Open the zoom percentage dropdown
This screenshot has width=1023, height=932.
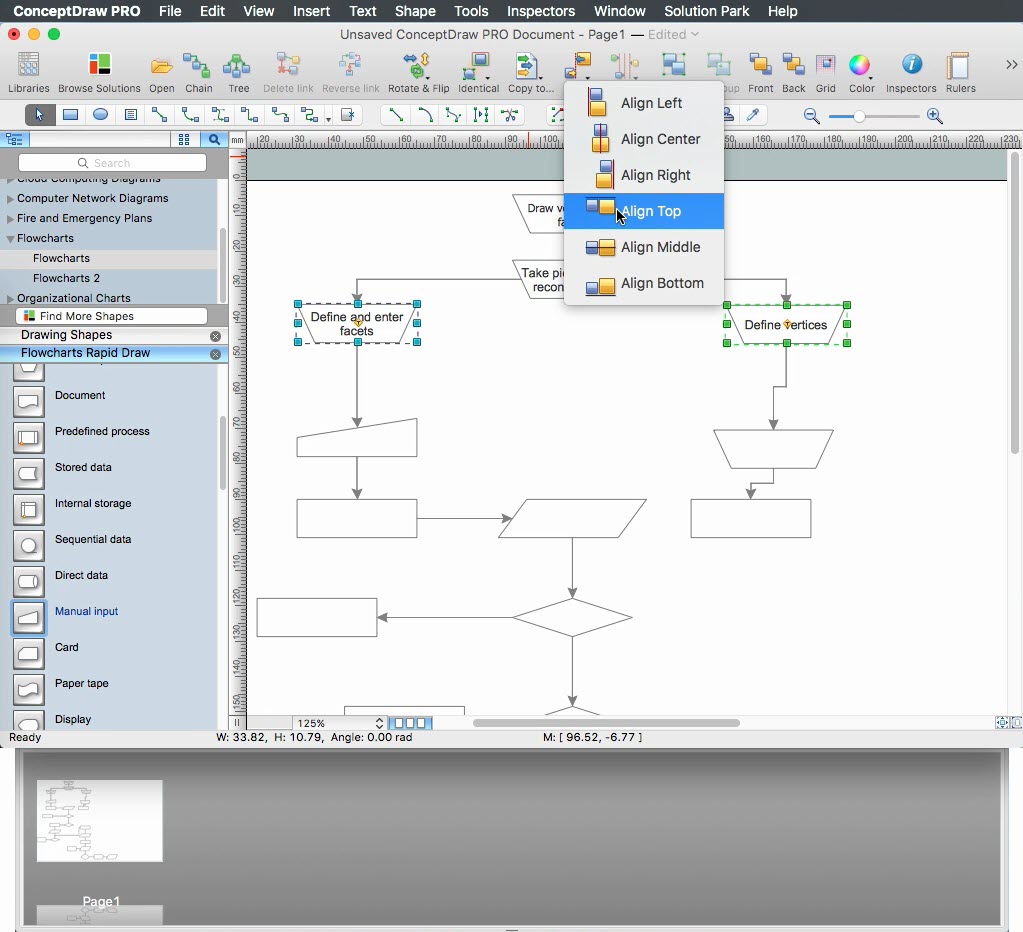tap(379, 723)
